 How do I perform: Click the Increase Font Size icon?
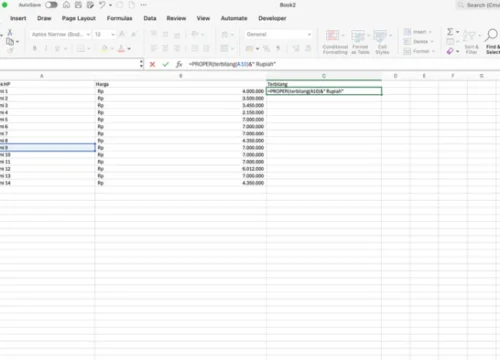(x=122, y=34)
